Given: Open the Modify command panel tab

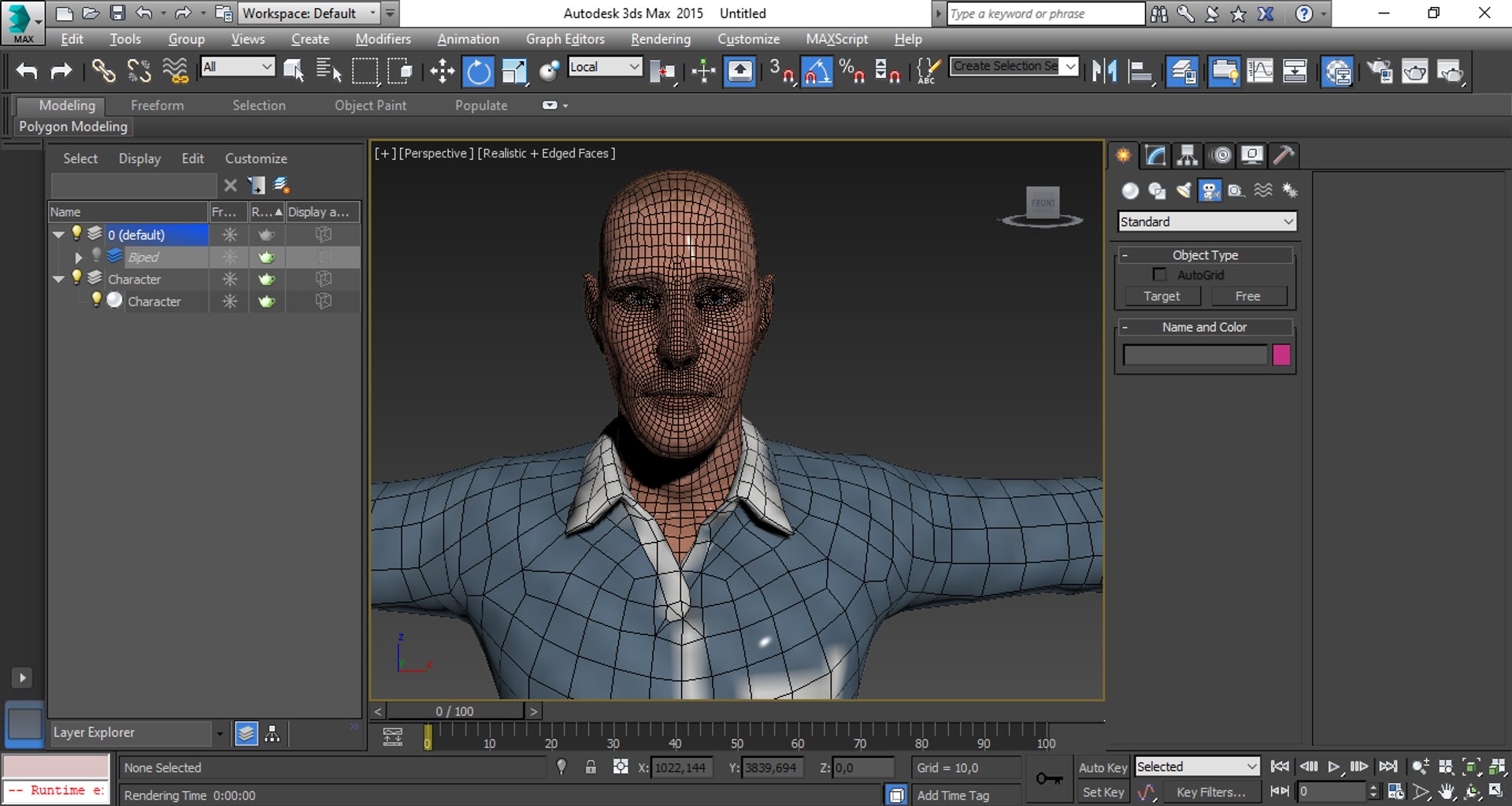Looking at the screenshot, I should point(1155,155).
